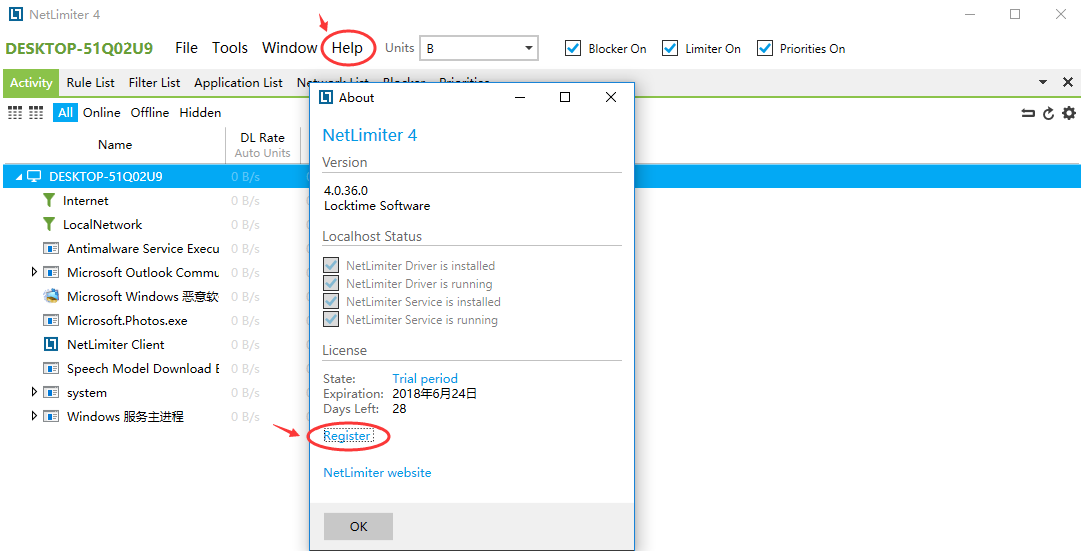This screenshot has height=551, width=1083.
Task: Sort by the Name column header
Action: pyautogui.click(x=115, y=144)
